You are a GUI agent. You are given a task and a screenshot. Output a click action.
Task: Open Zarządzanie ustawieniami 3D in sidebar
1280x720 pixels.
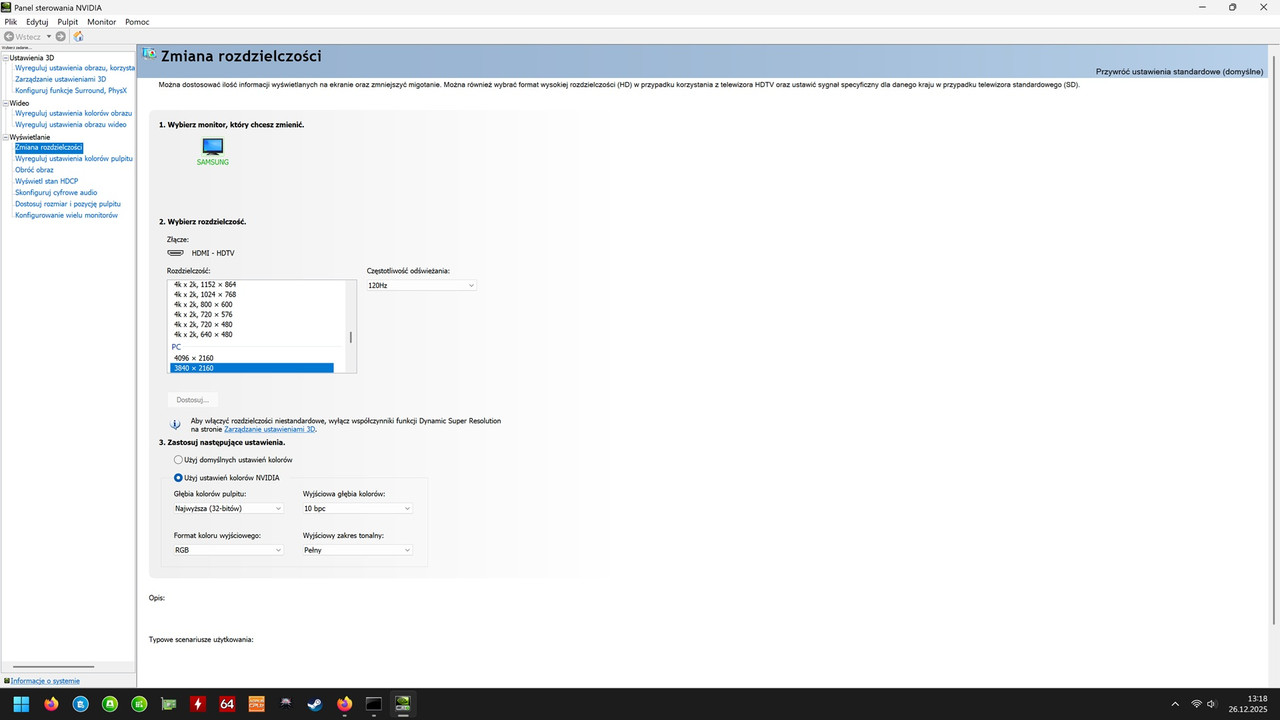[x=60, y=79]
